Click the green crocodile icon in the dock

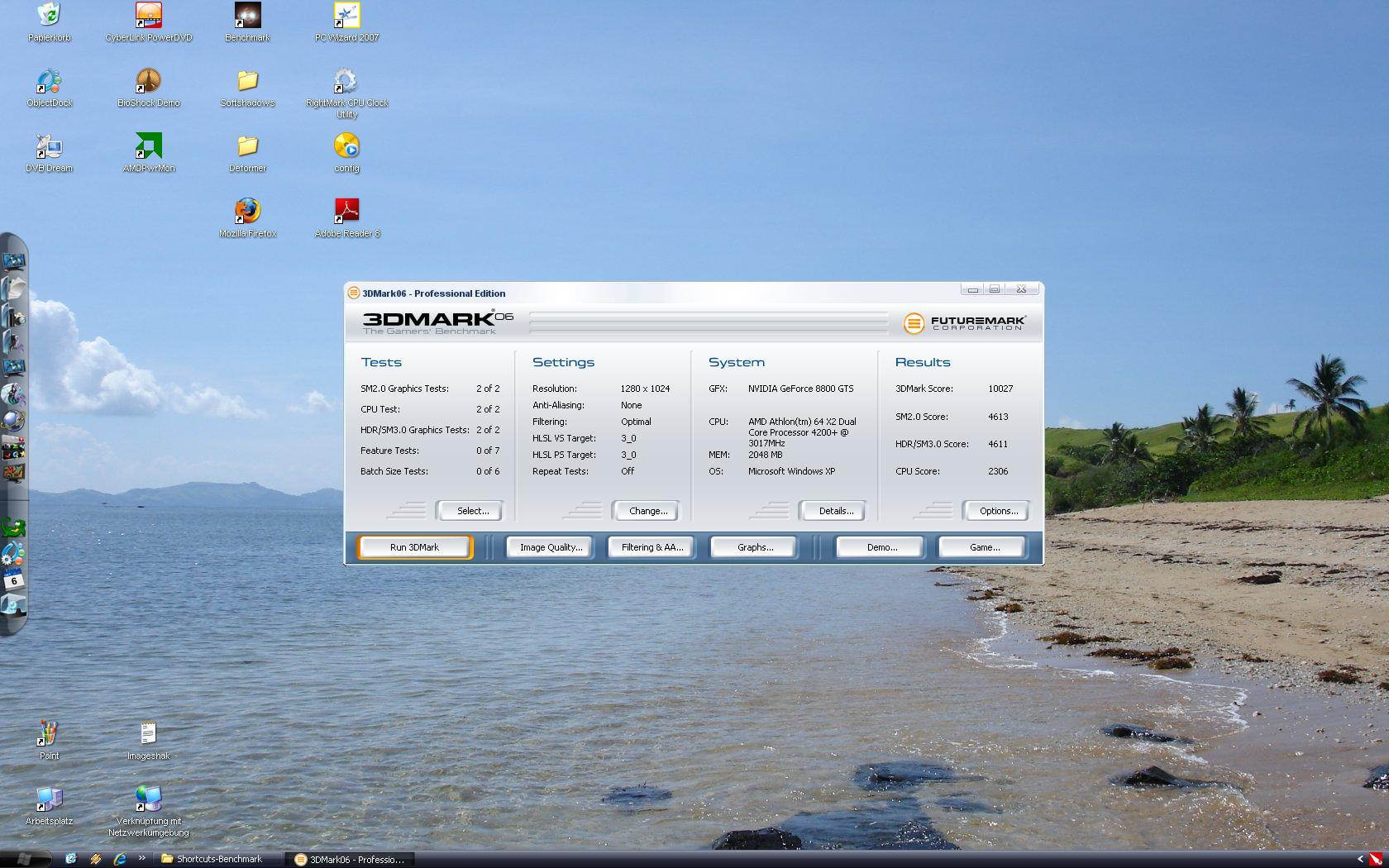tap(13, 527)
